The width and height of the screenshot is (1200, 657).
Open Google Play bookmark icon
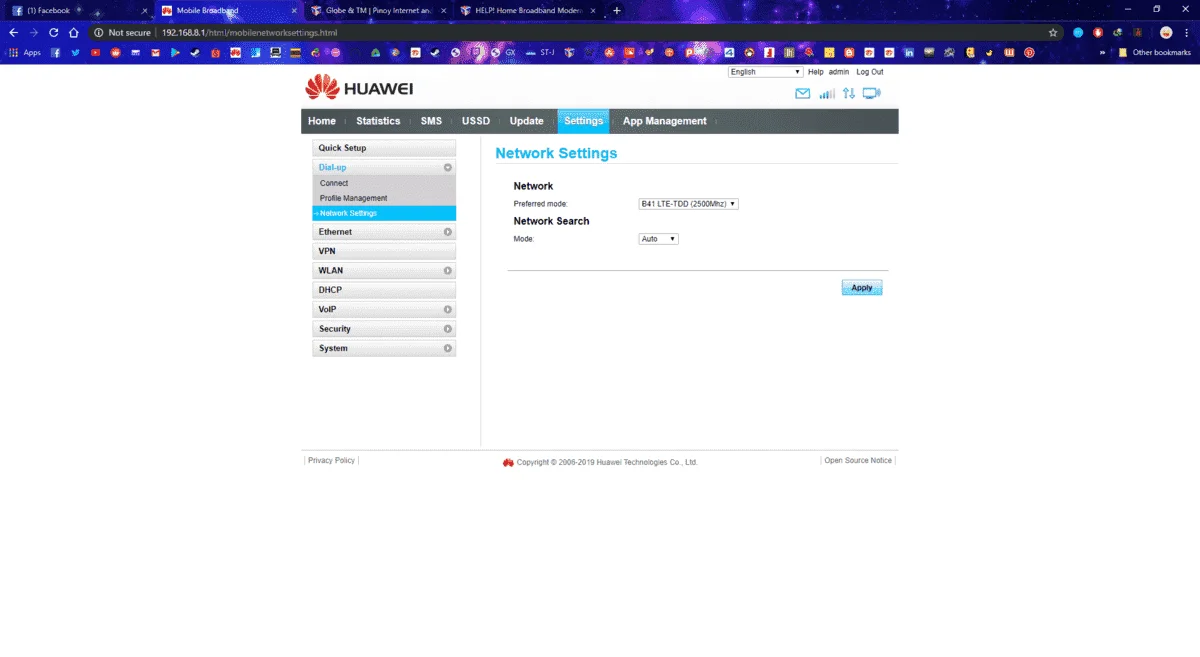click(175, 52)
